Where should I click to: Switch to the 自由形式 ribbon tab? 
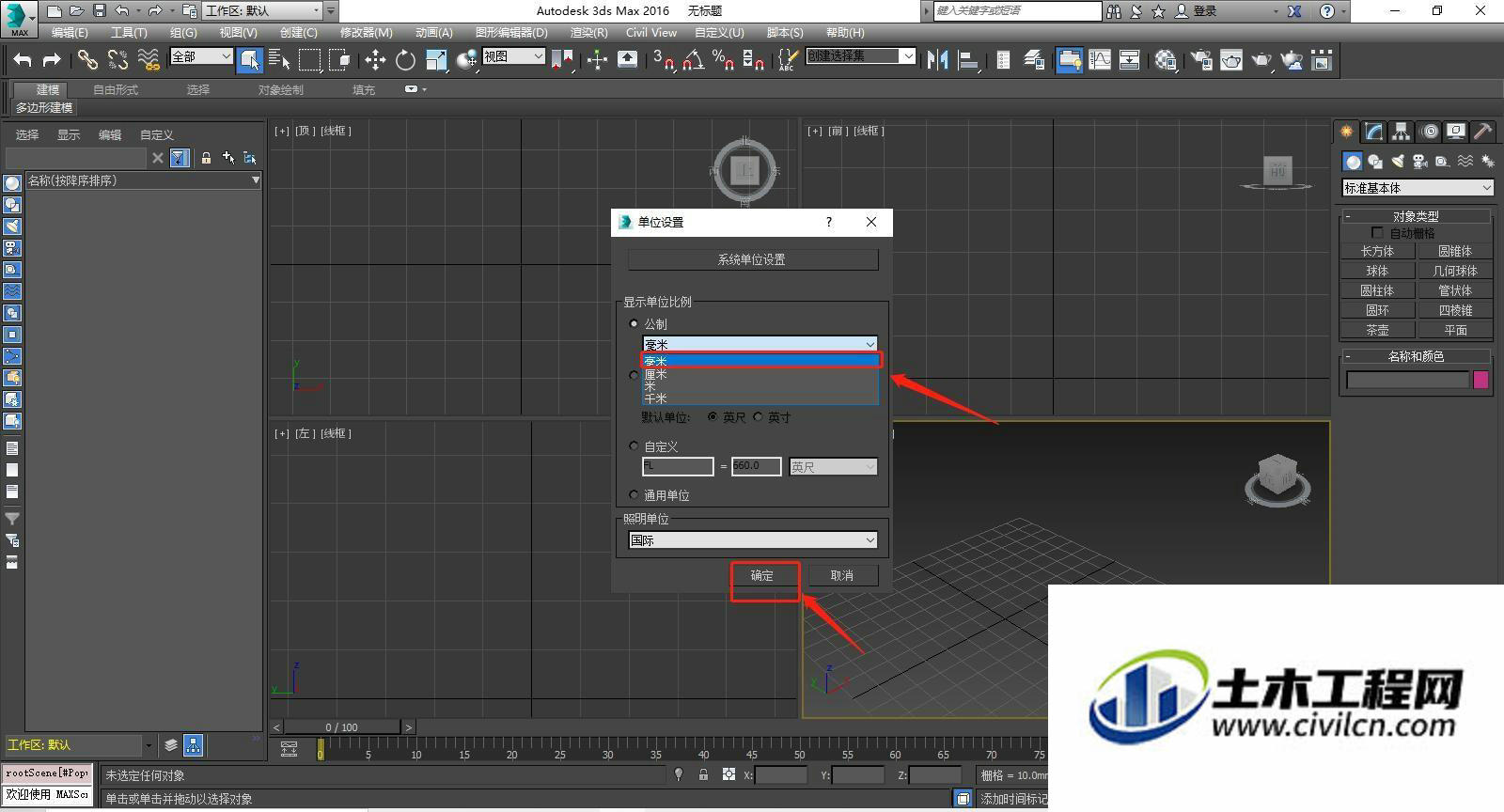[116, 89]
